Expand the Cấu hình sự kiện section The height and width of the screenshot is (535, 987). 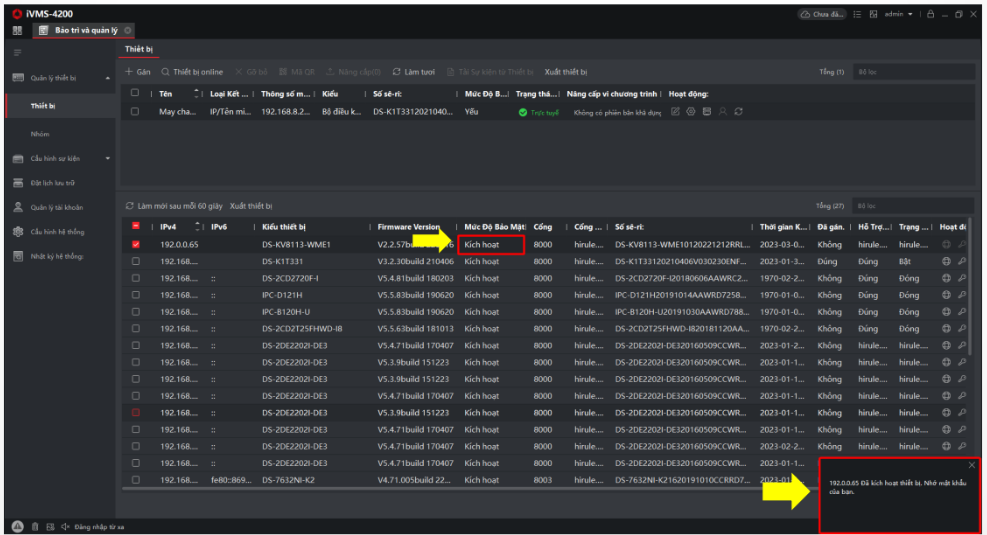point(108,158)
